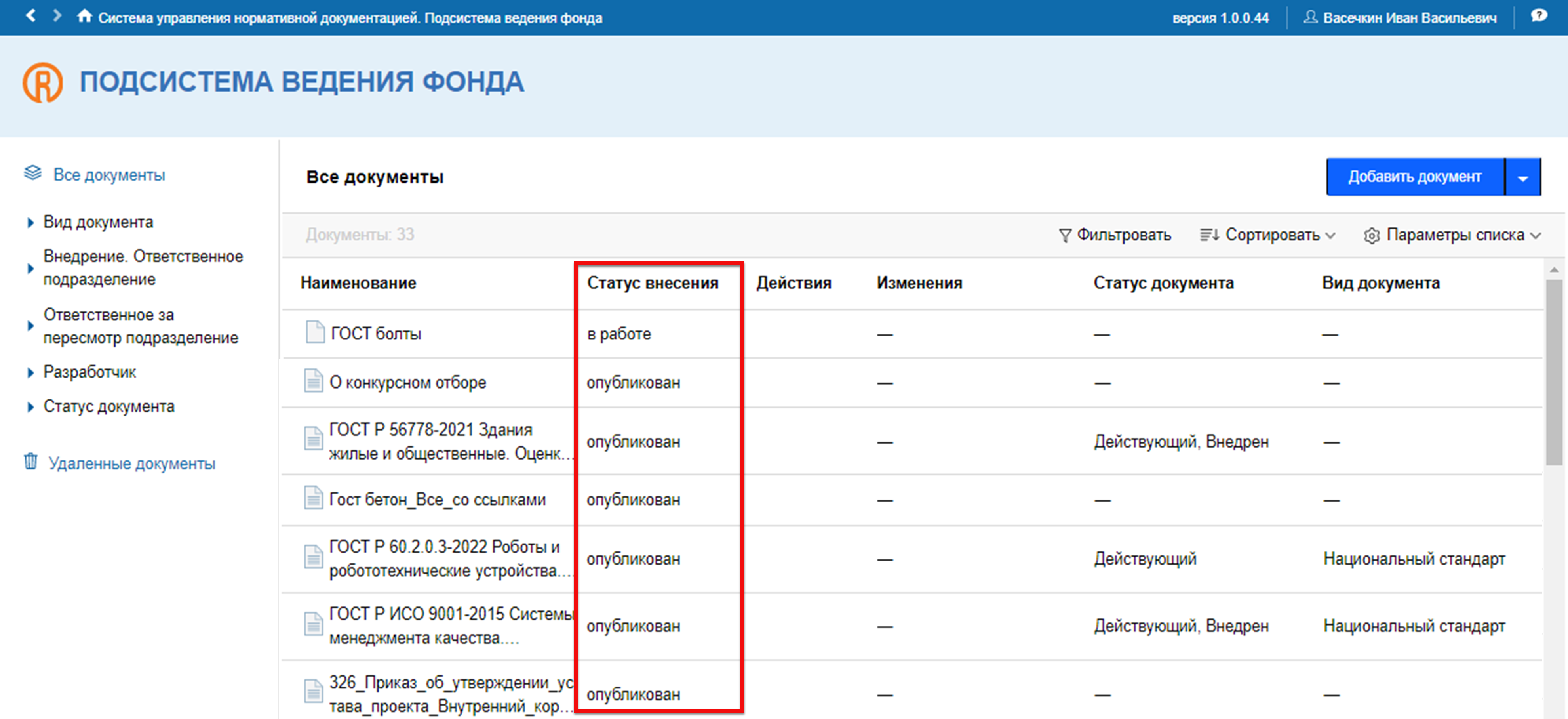Screen dimensions: 1568x719
Task: Click the Статус внесения column header
Action: pyautogui.click(x=653, y=283)
